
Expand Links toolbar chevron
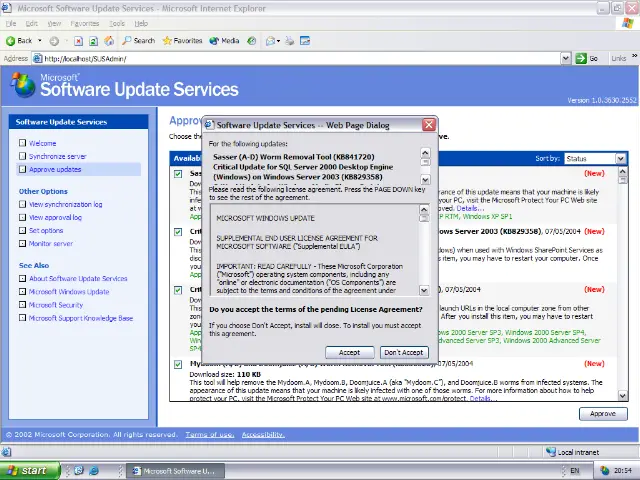click(x=634, y=56)
